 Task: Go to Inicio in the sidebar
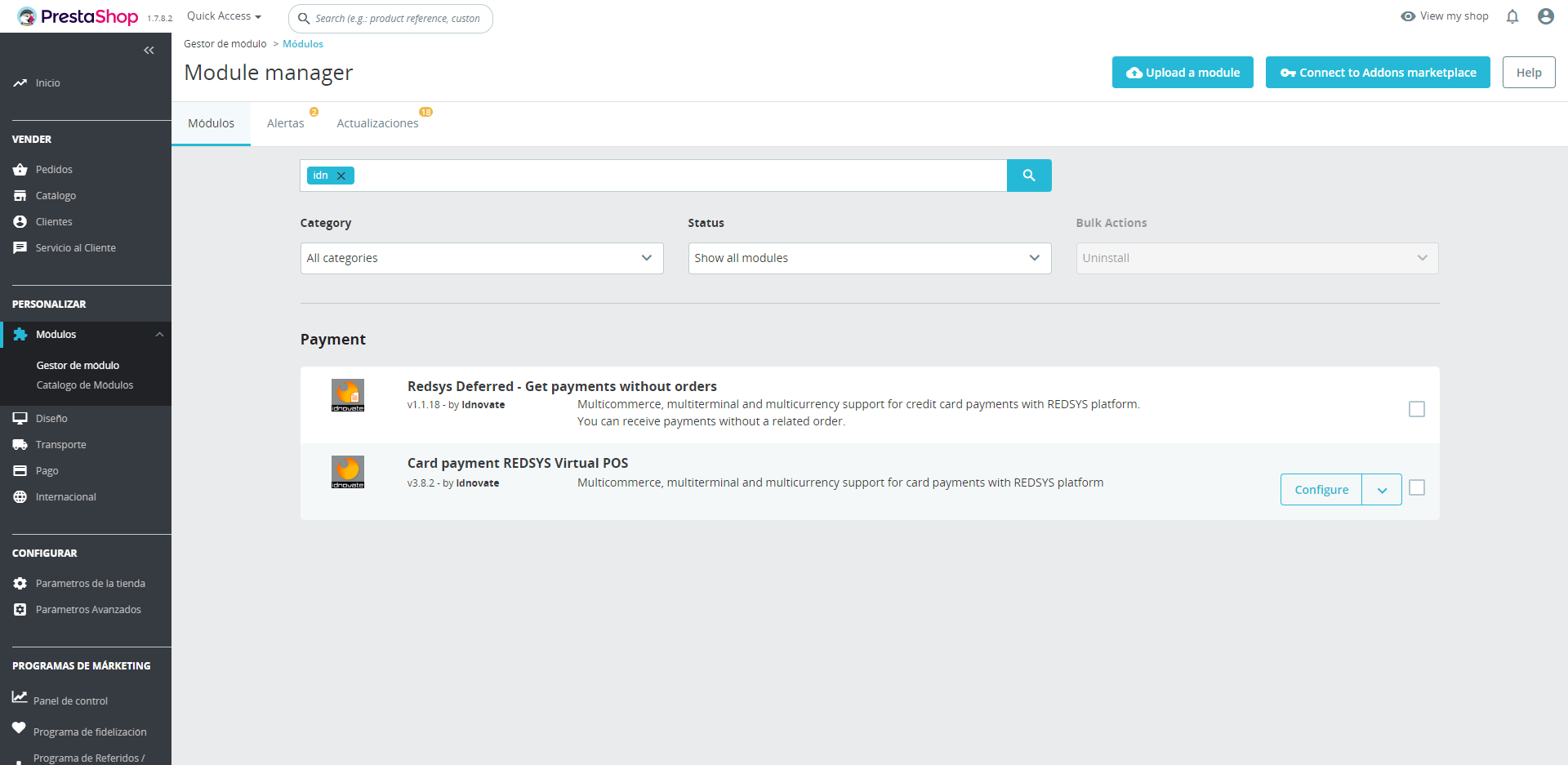pyautogui.click(x=47, y=83)
